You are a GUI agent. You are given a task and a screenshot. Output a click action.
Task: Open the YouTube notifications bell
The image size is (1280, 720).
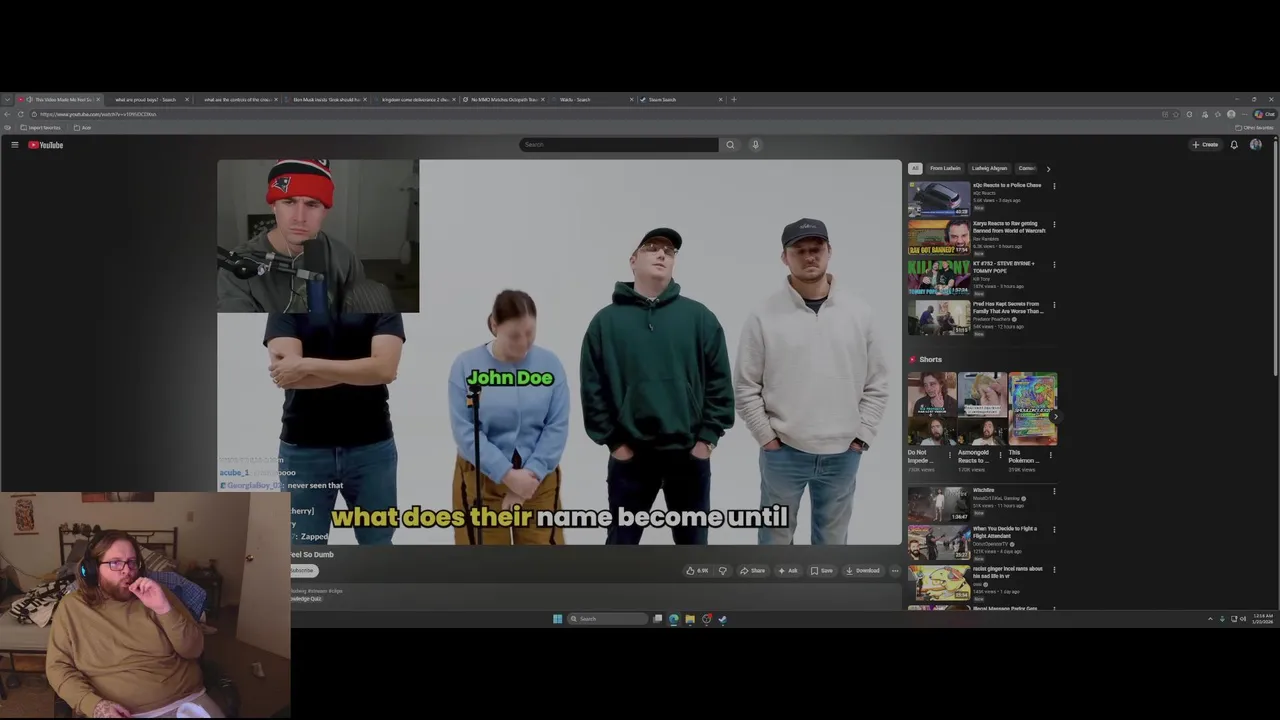coord(1234,145)
